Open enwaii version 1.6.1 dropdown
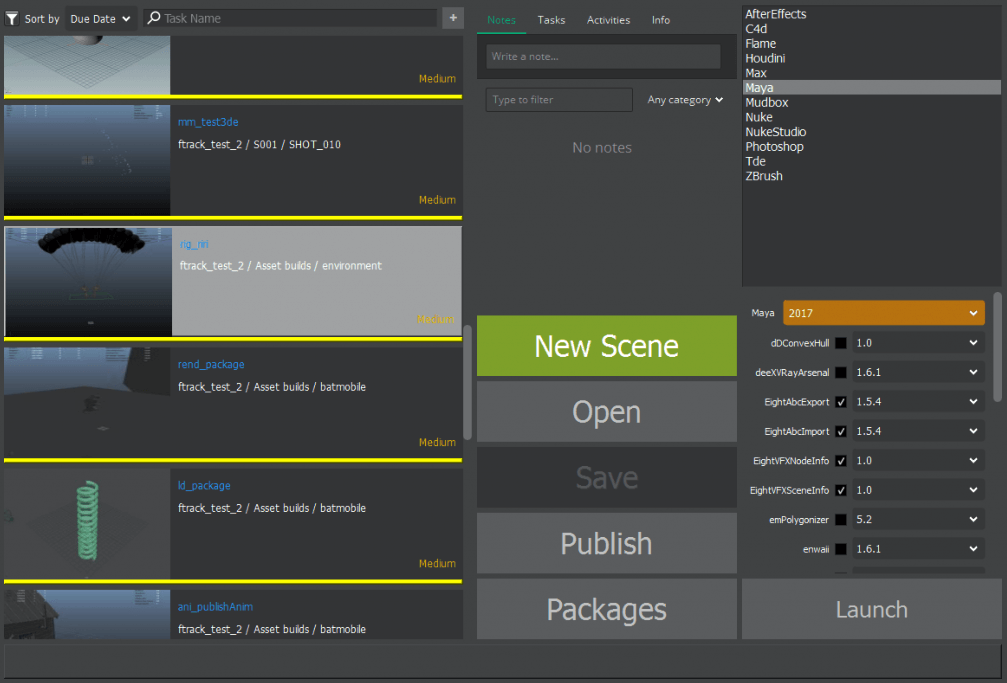The width and height of the screenshot is (1007, 683). (x=918, y=549)
